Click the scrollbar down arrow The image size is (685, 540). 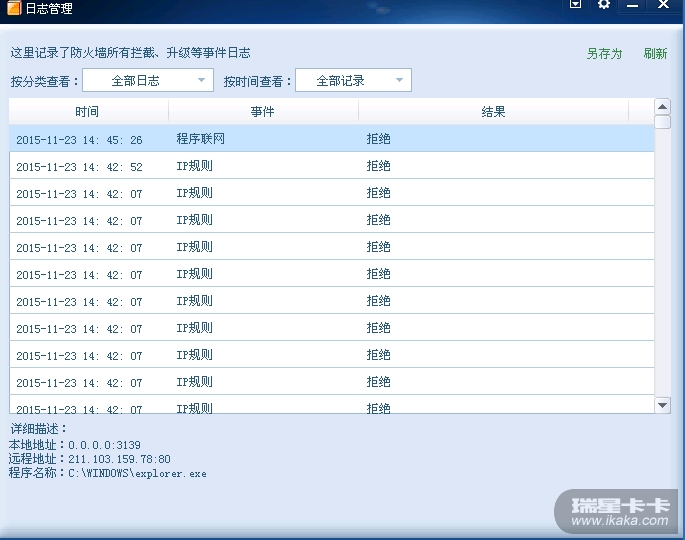tap(662, 405)
